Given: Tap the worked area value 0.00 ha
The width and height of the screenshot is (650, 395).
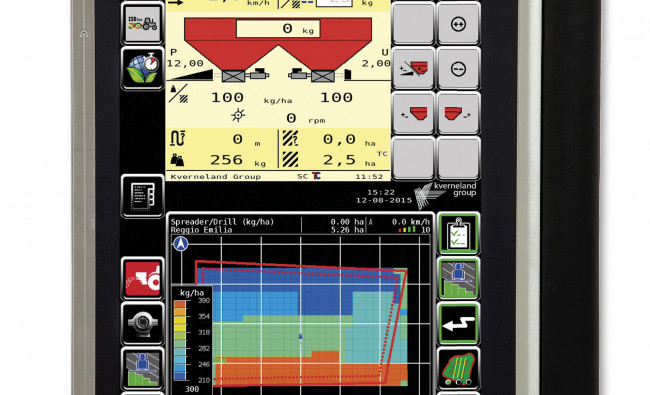Looking at the screenshot, I should [347, 222].
